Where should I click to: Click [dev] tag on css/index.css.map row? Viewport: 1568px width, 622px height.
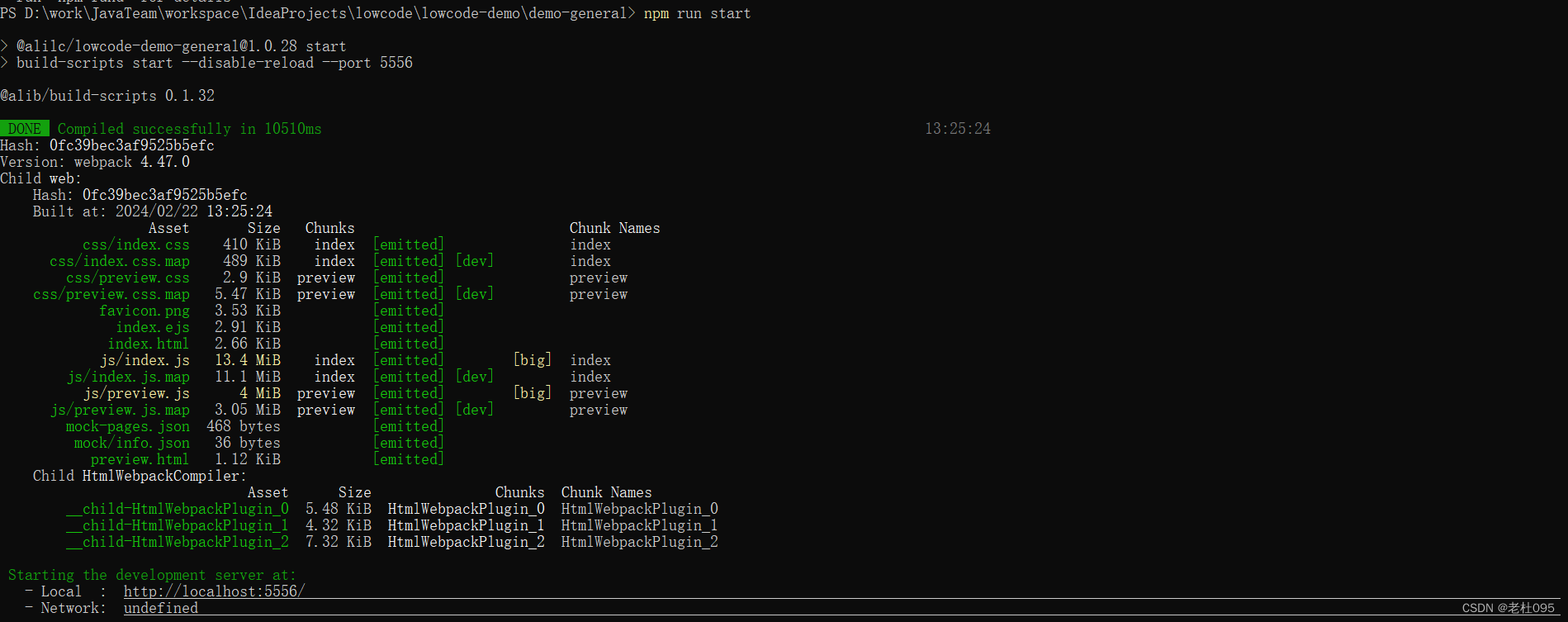point(474,261)
